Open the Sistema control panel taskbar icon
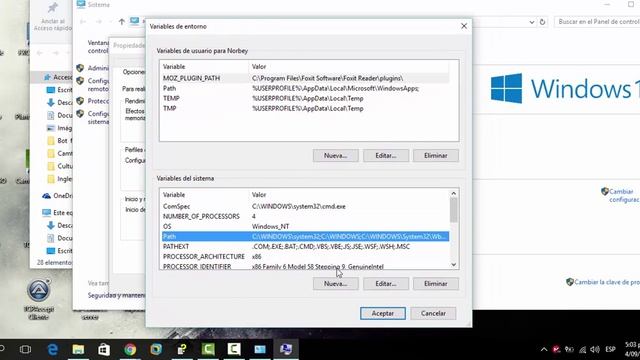The width and height of the screenshot is (640, 360). [x=260, y=349]
